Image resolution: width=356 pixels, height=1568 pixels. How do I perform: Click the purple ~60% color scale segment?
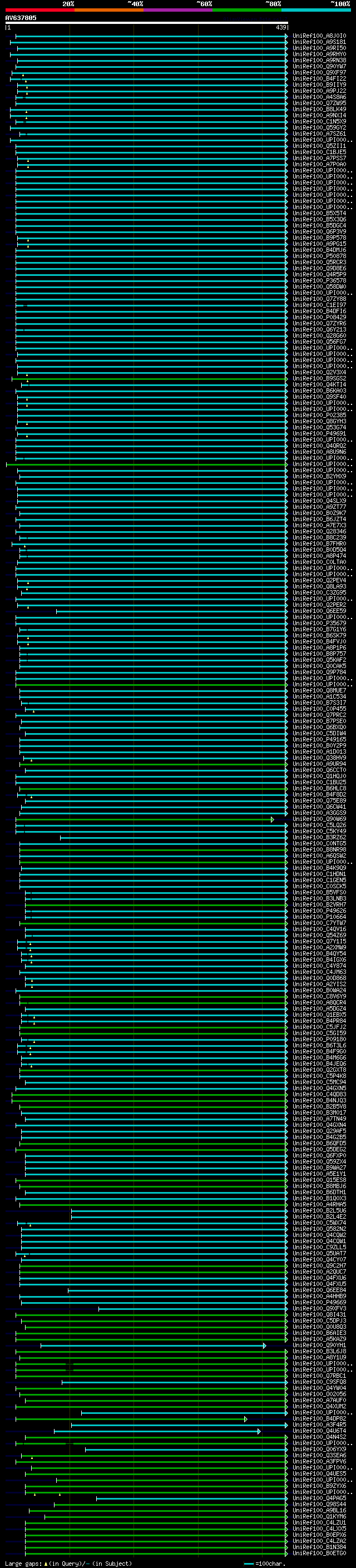click(x=179, y=10)
